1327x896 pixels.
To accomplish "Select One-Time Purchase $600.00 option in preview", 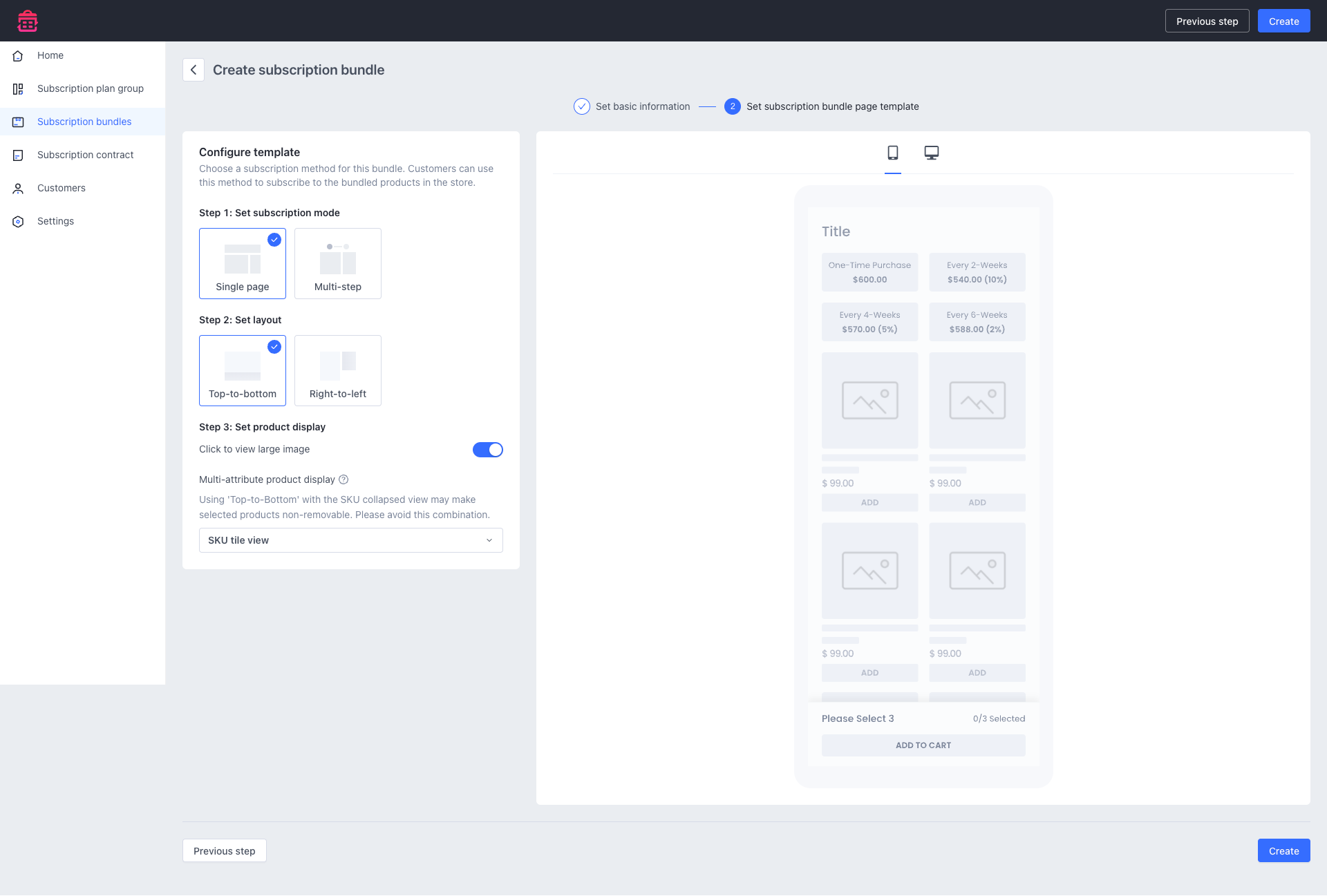I will coord(869,272).
